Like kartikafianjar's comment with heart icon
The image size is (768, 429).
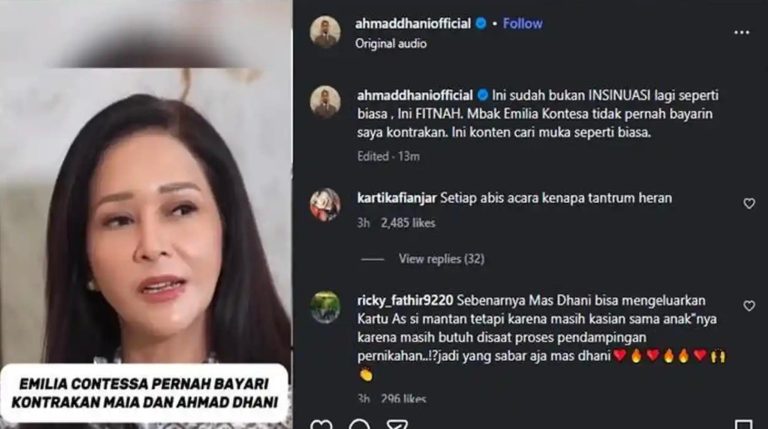(749, 203)
